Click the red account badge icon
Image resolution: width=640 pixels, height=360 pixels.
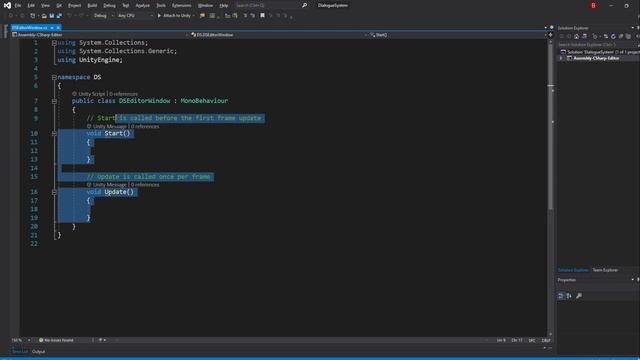pyautogui.click(x=593, y=6)
